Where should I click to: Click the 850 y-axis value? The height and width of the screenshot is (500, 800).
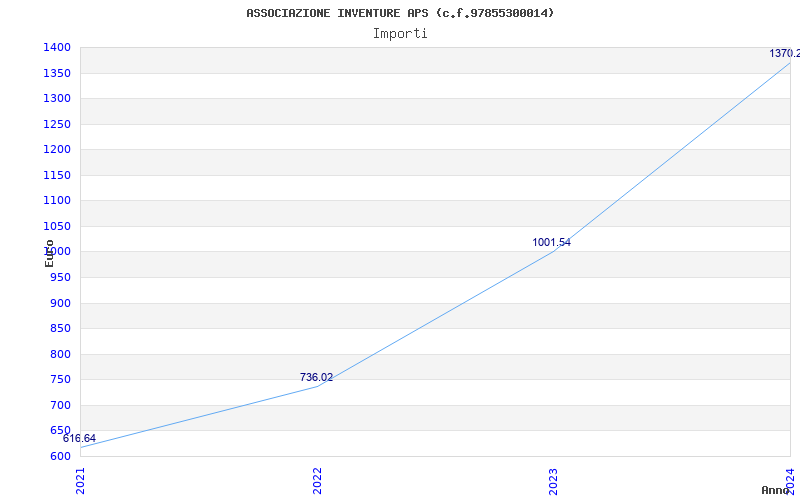click(x=60, y=329)
